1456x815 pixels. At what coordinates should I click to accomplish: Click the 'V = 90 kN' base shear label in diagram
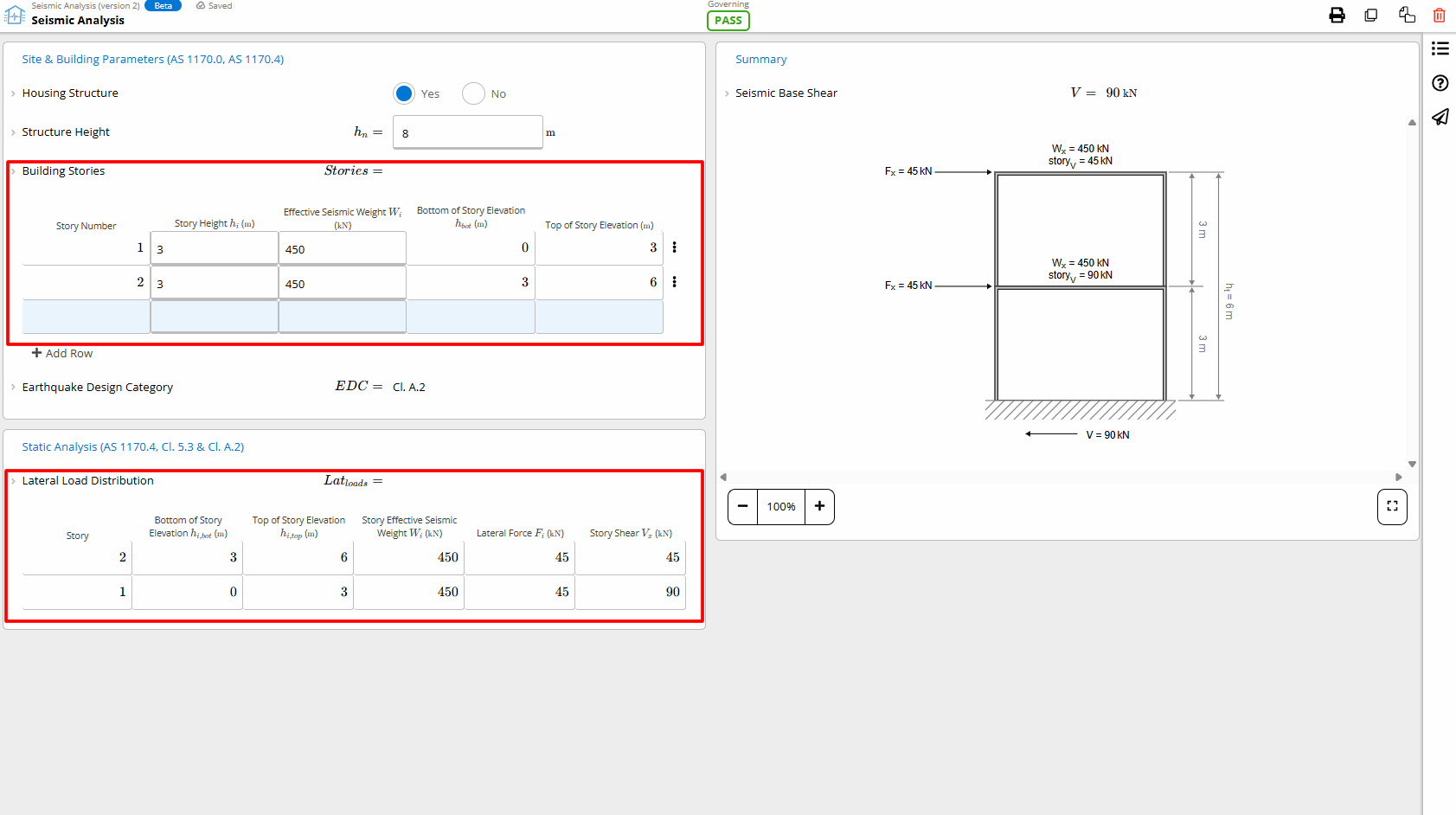[1107, 435]
